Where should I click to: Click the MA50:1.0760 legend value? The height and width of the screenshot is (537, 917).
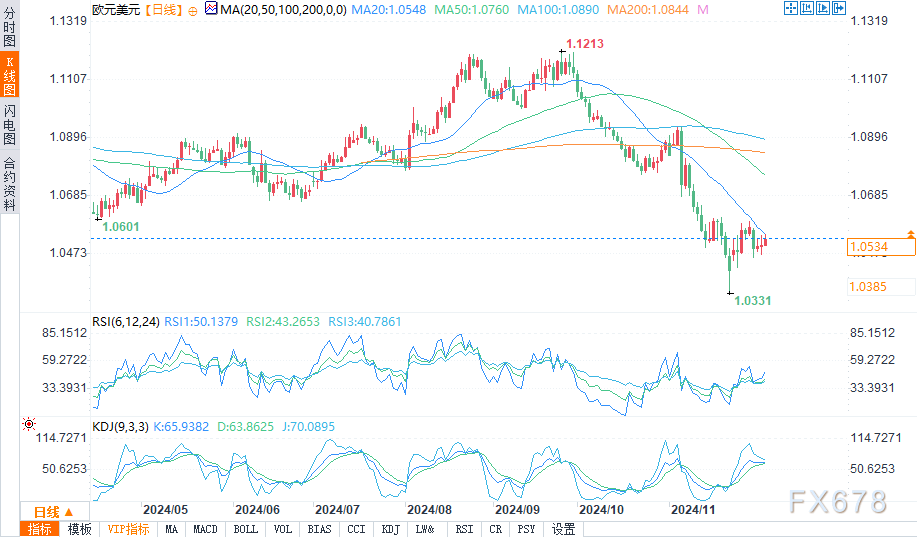point(471,10)
